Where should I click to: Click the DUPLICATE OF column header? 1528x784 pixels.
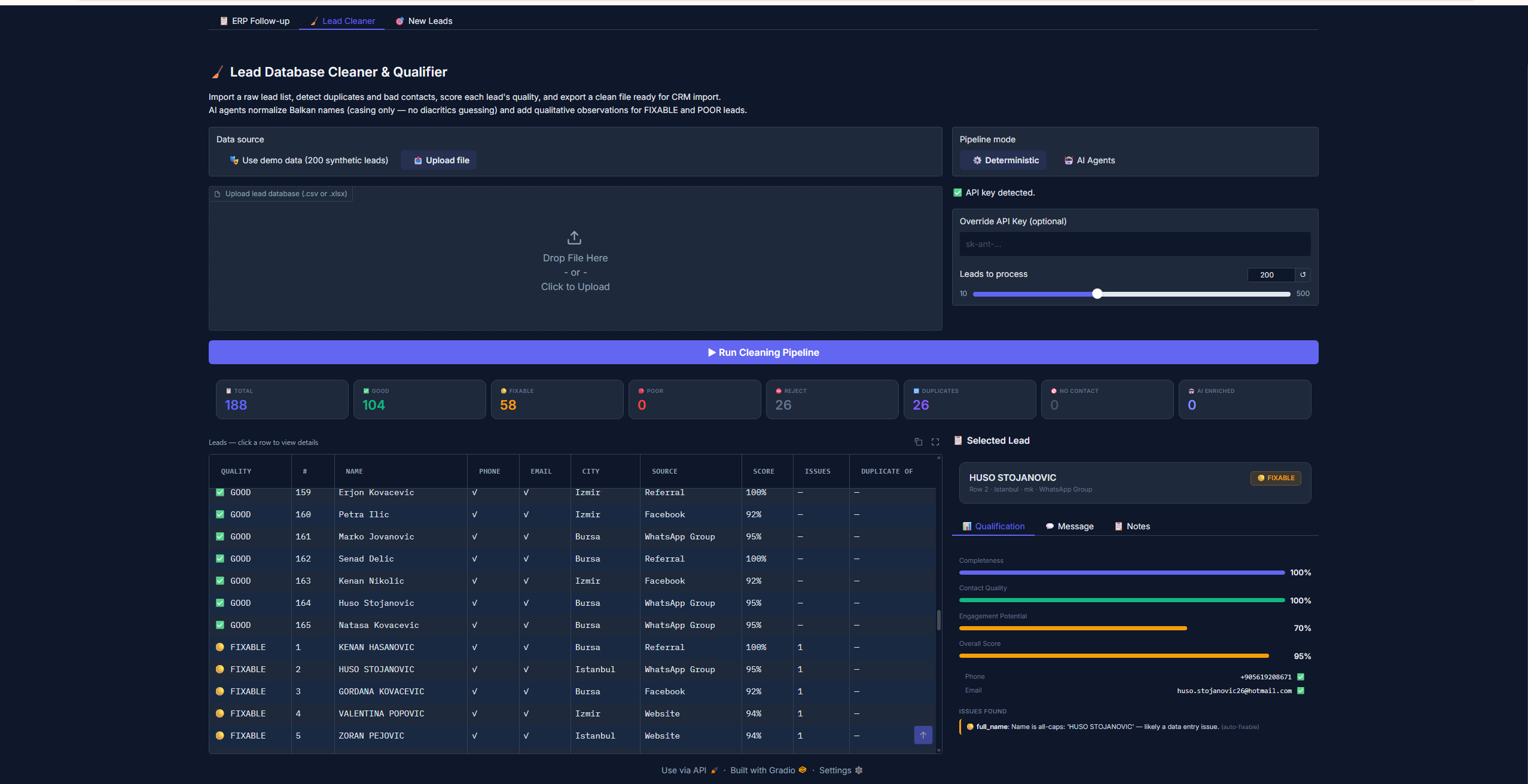pyautogui.click(x=892, y=471)
